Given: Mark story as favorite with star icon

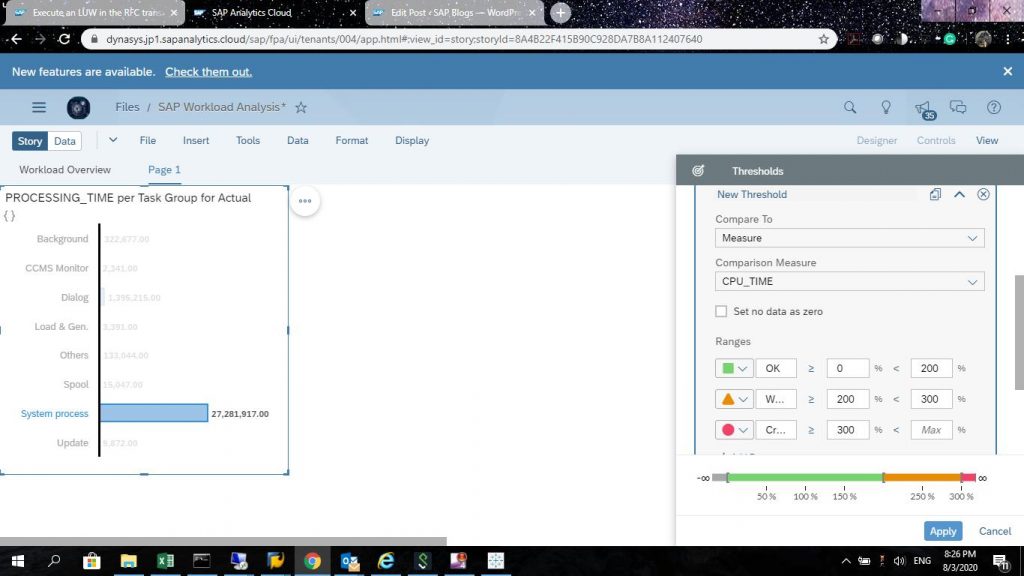Looking at the screenshot, I should [301, 108].
